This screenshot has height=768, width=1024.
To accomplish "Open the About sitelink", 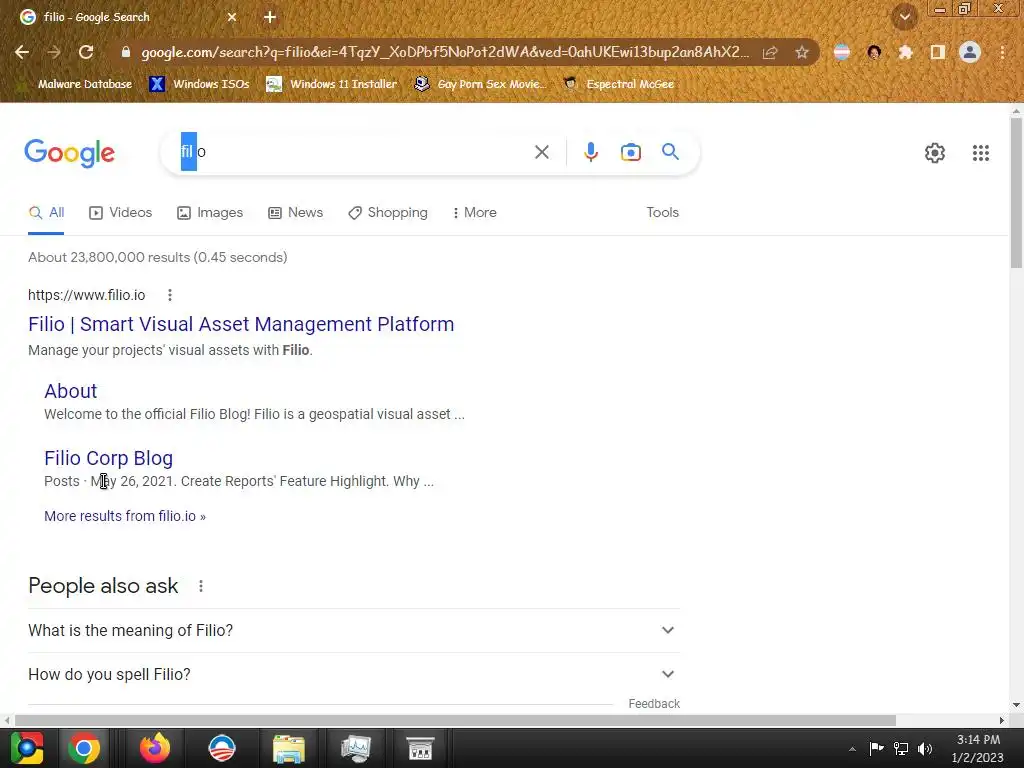I will [x=71, y=391].
